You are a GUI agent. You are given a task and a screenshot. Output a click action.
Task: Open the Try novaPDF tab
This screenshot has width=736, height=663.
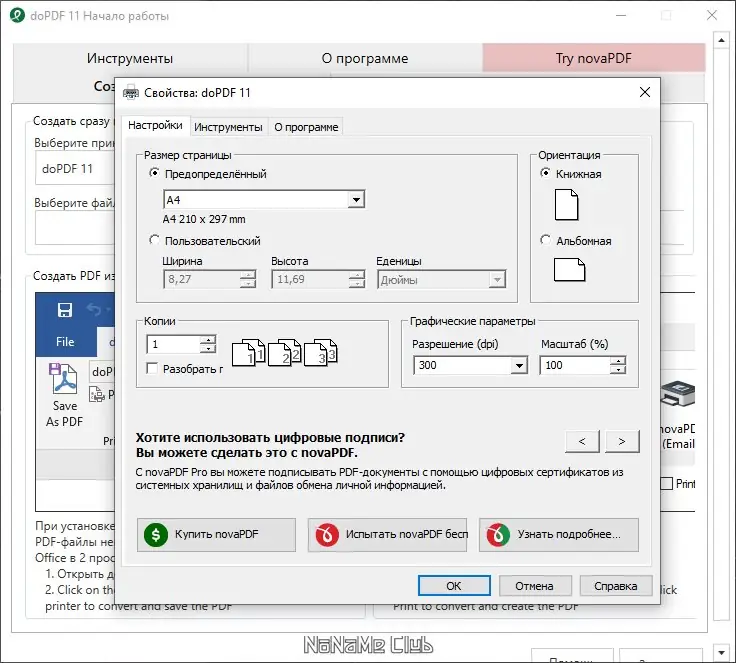point(594,58)
